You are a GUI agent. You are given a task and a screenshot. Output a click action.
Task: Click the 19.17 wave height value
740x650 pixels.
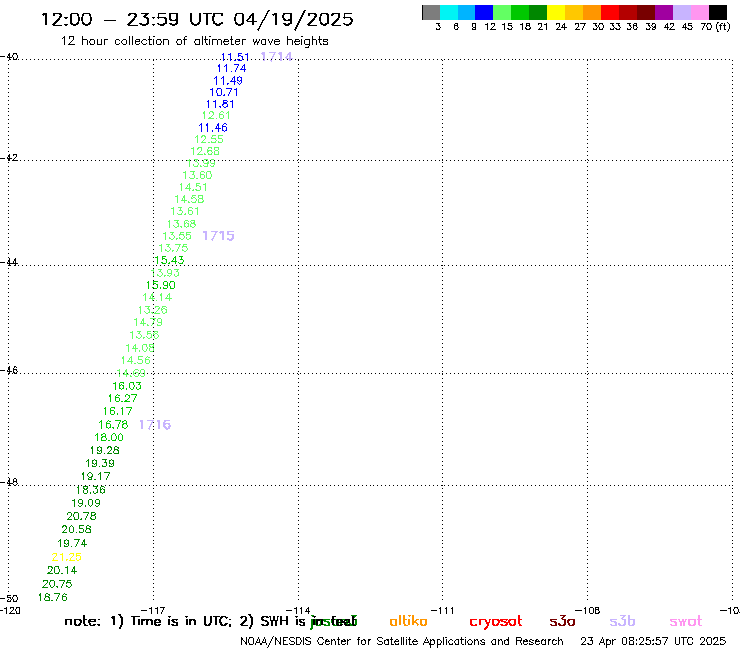pyautogui.click(x=95, y=477)
